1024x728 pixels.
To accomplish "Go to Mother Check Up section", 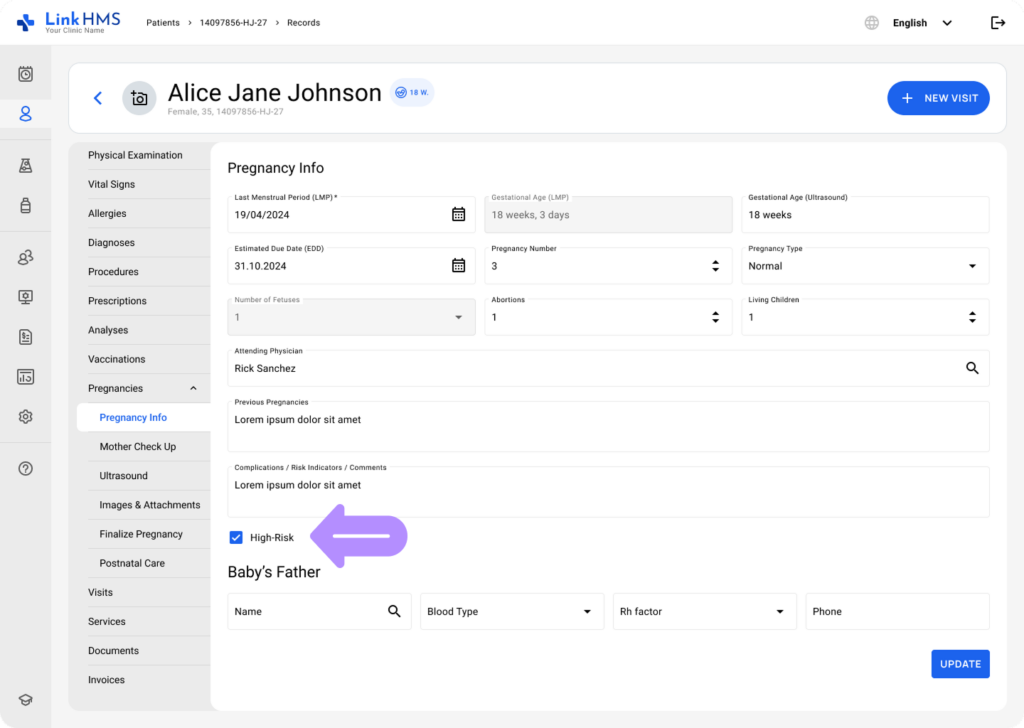I will (137, 447).
